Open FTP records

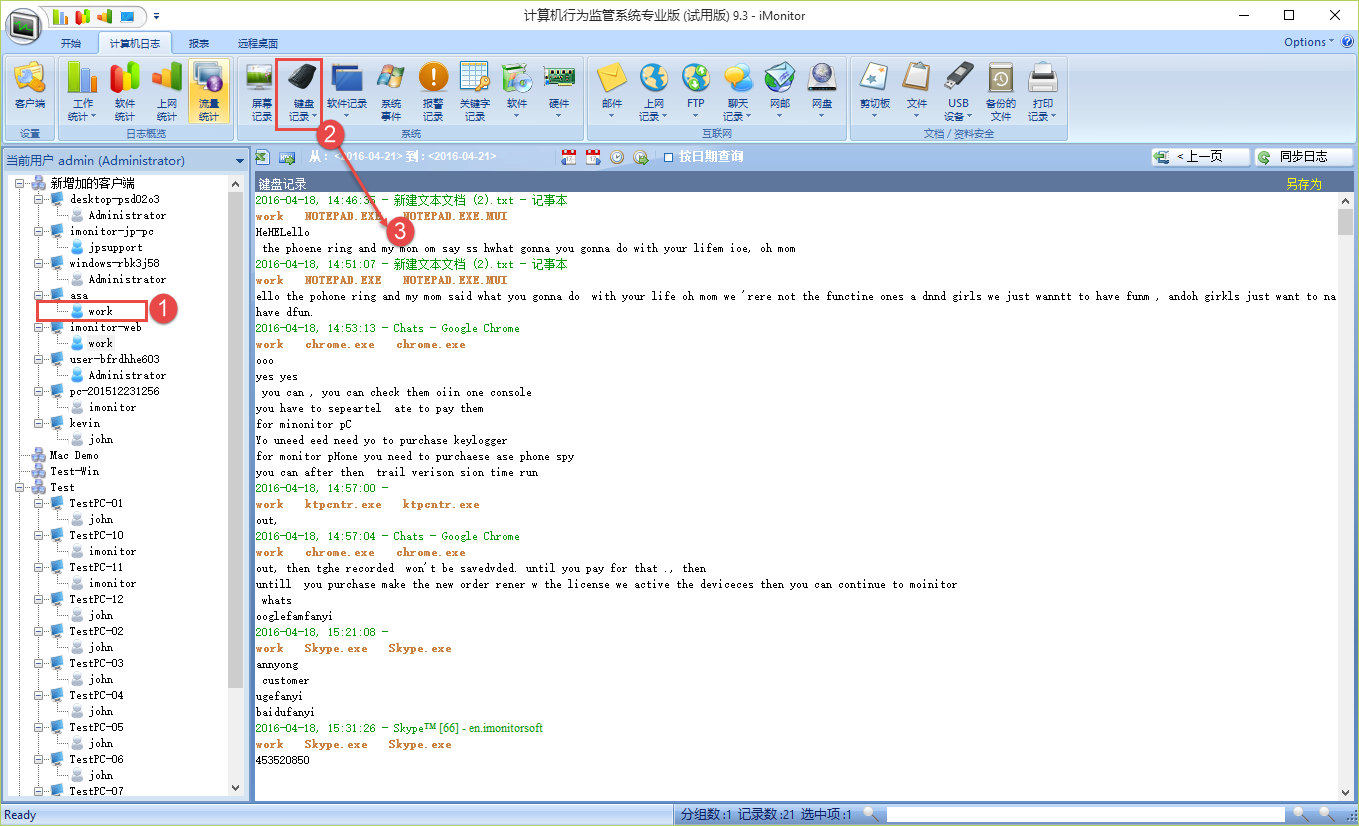click(x=695, y=92)
